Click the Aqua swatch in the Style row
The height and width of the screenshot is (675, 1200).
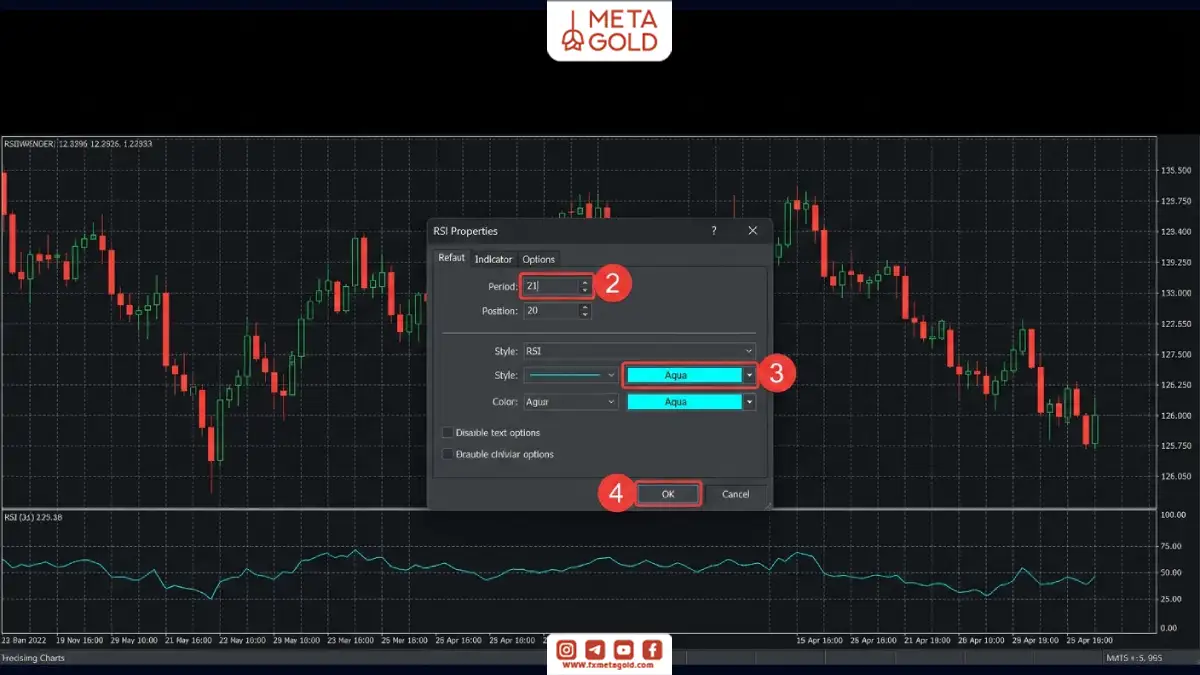tap(684, 375)
